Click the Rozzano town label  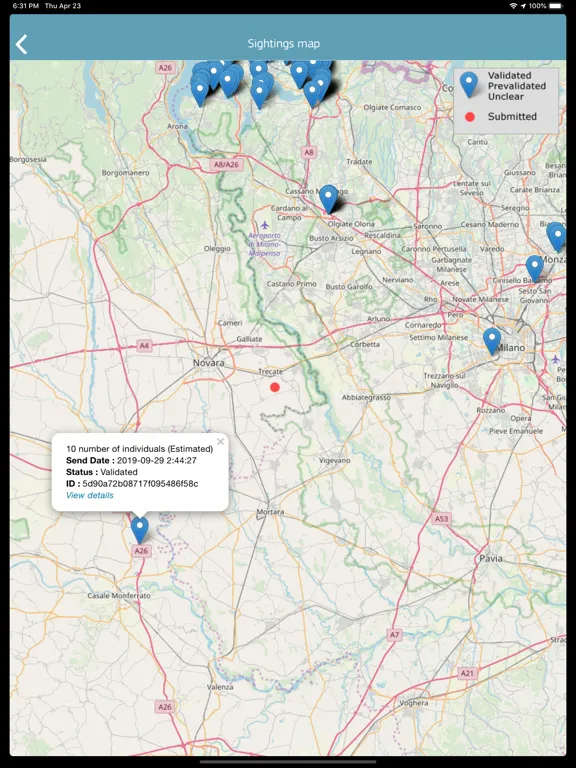point(490,410)
